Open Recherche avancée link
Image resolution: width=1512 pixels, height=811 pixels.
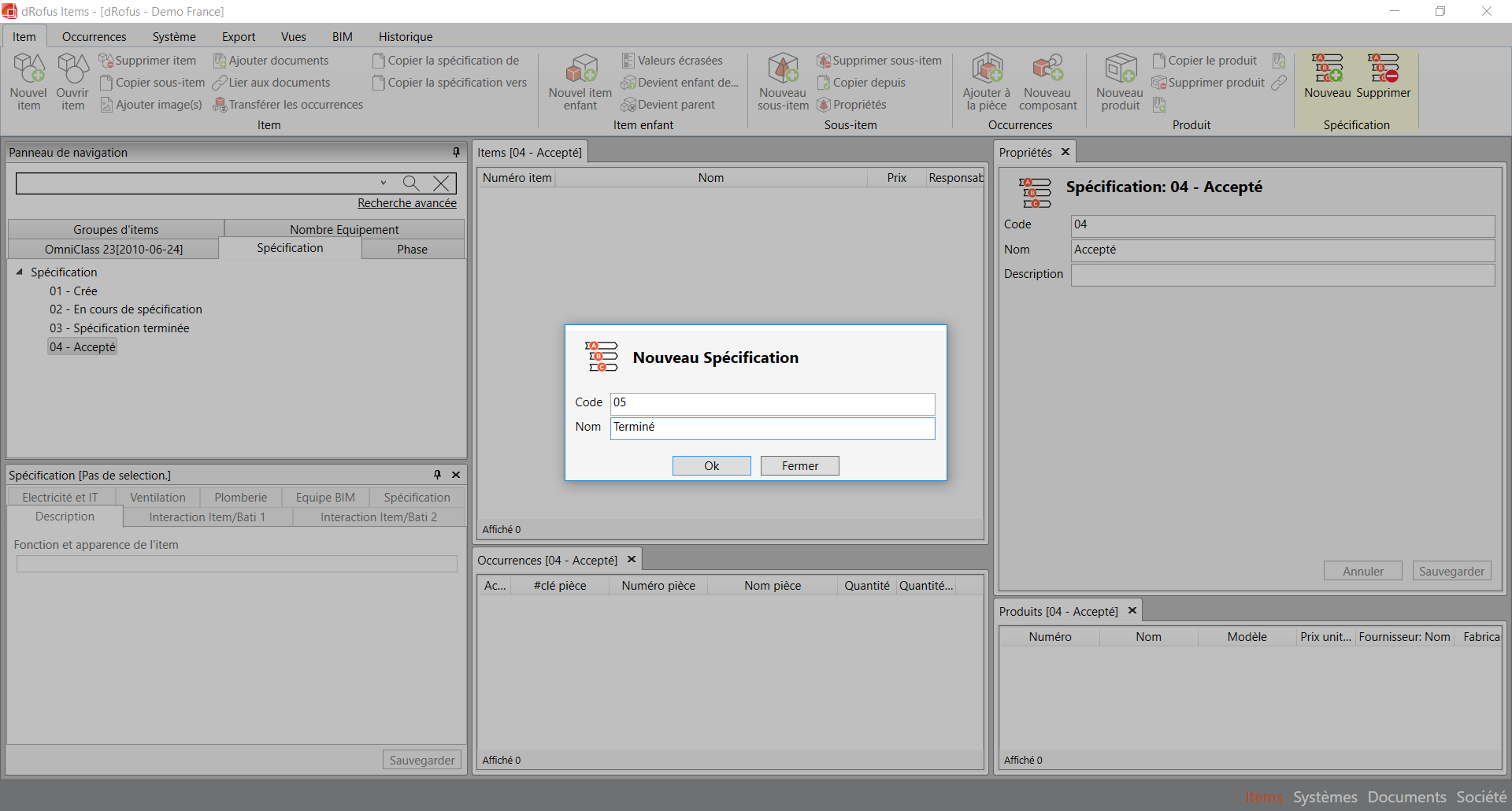point(406,203)
